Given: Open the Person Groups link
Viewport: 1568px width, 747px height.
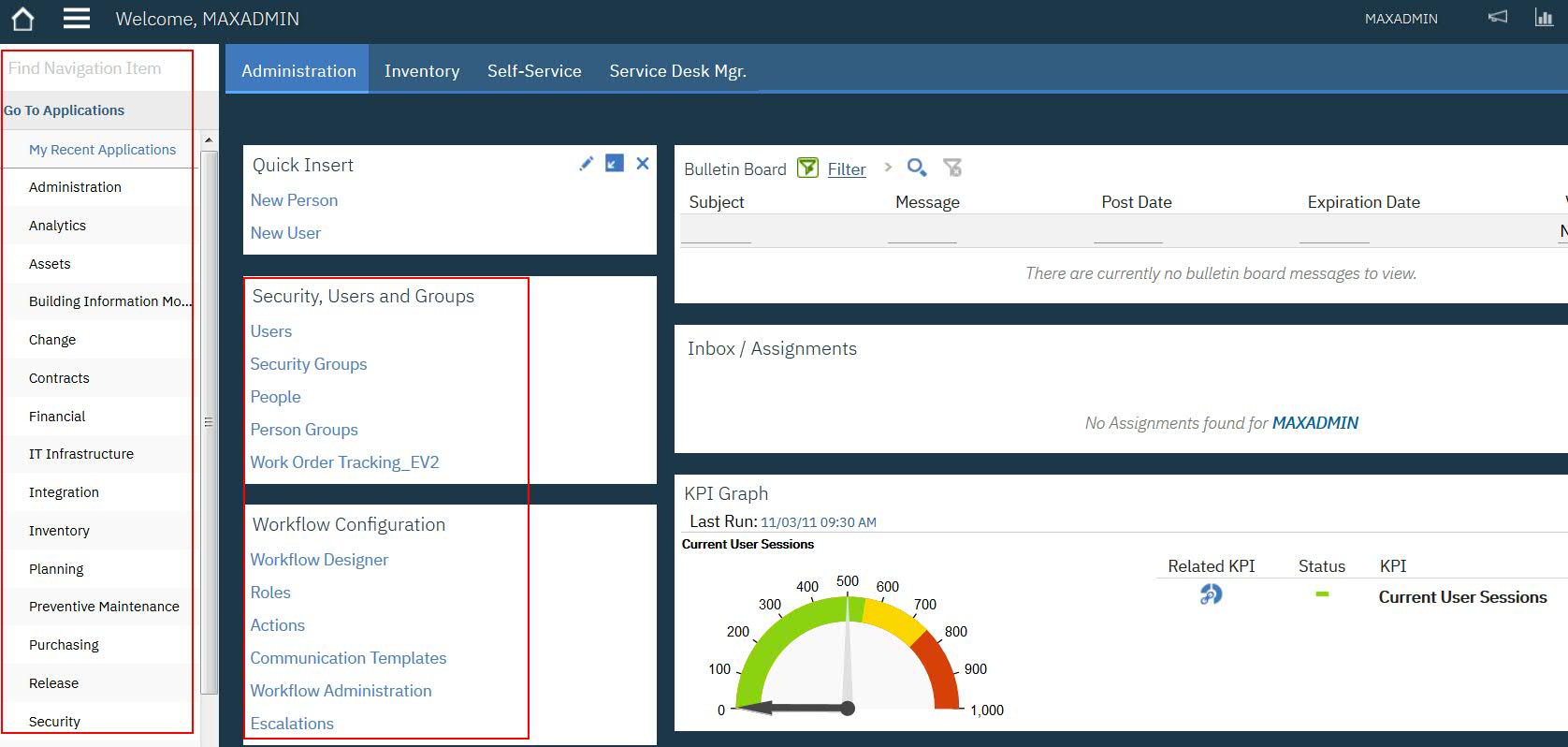Looking at the screenshot, I should [304, 430].
